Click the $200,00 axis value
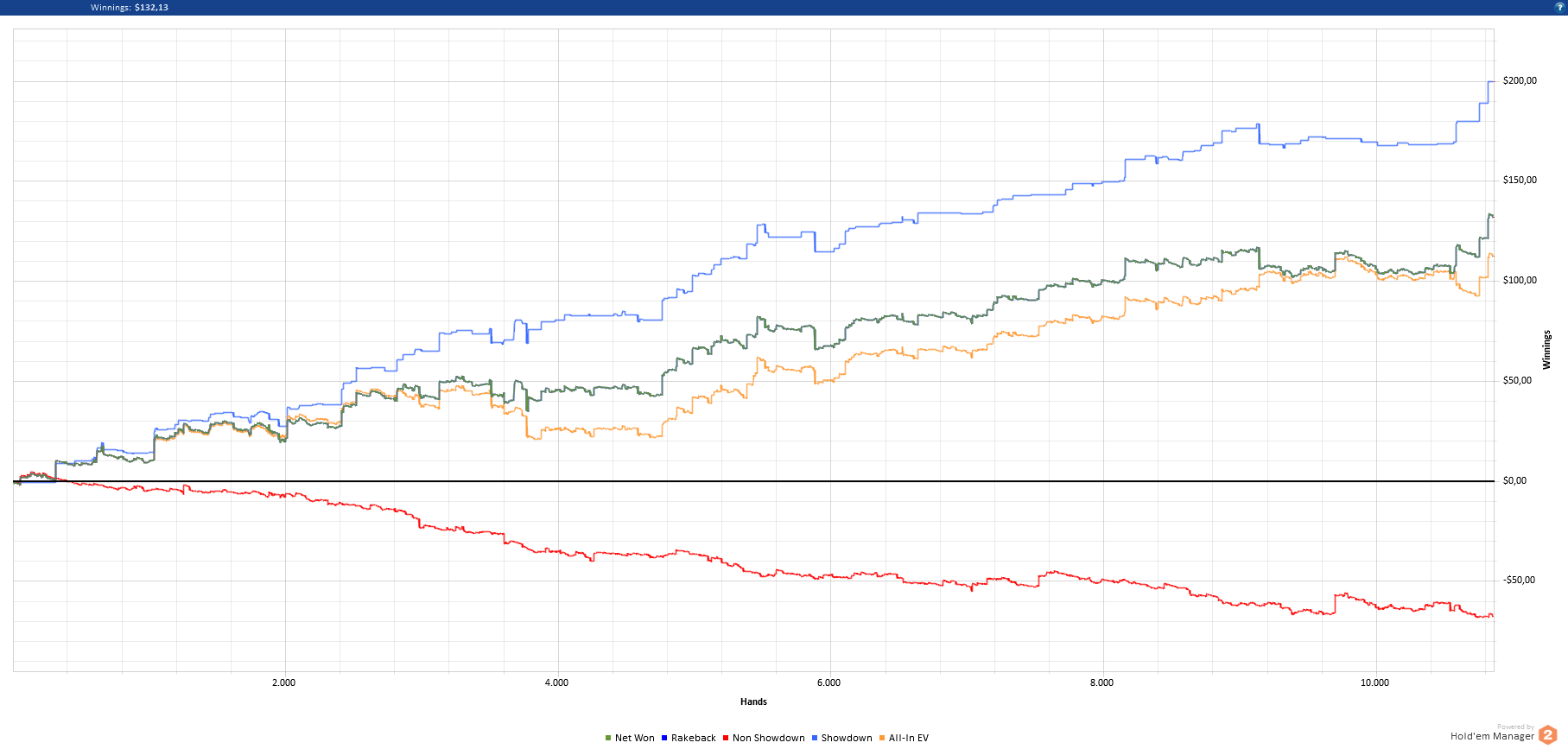Image resolution: width=1568 pixels, height=749 pixels. pos(1520,80)
